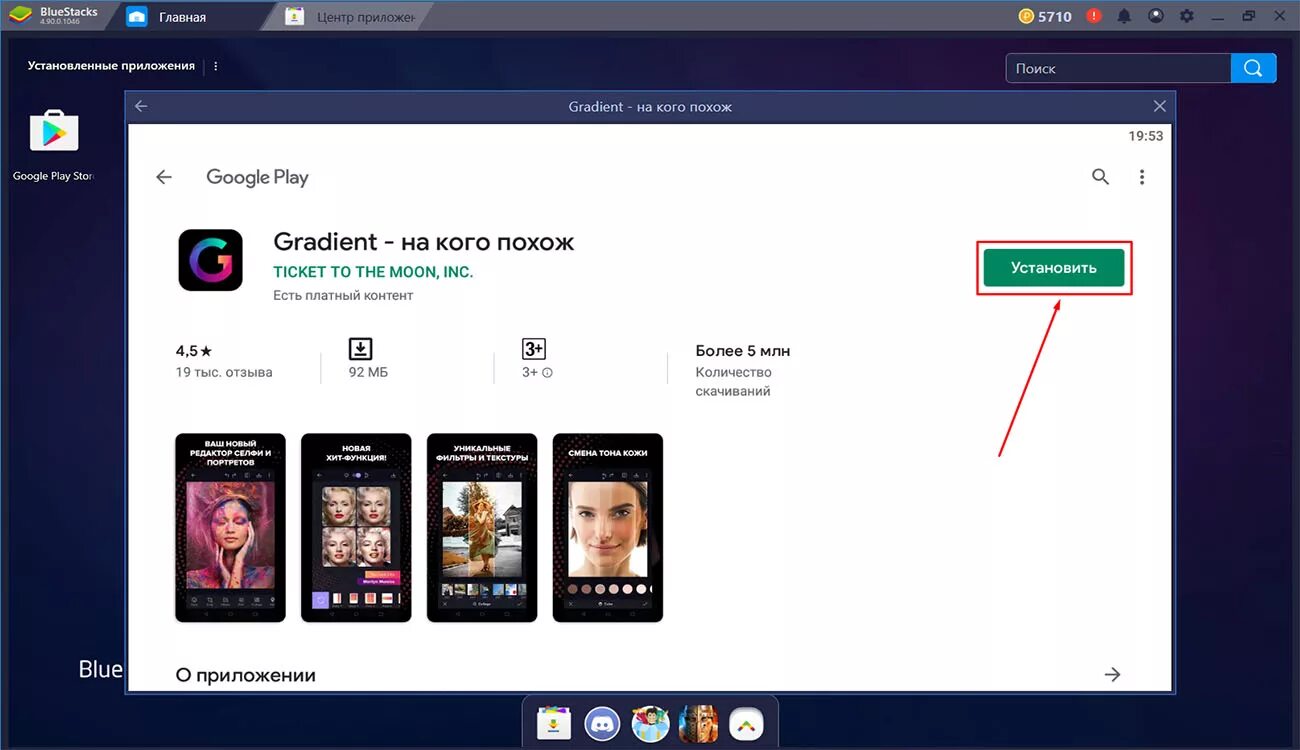This screenshot has width=1300, height=750.
Task: Click the green Установить install button
Action: tap(1054, 268)
